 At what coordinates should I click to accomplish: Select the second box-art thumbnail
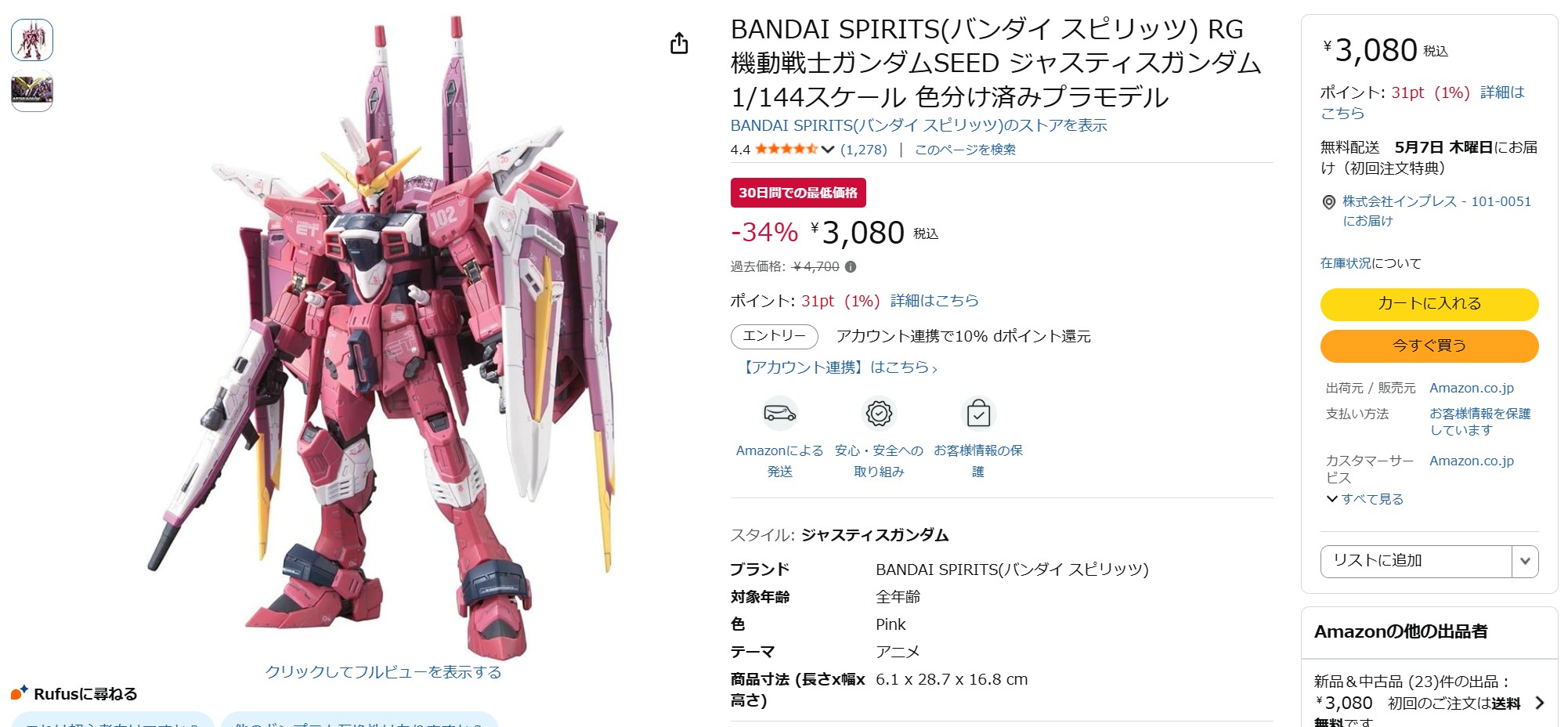32,91
